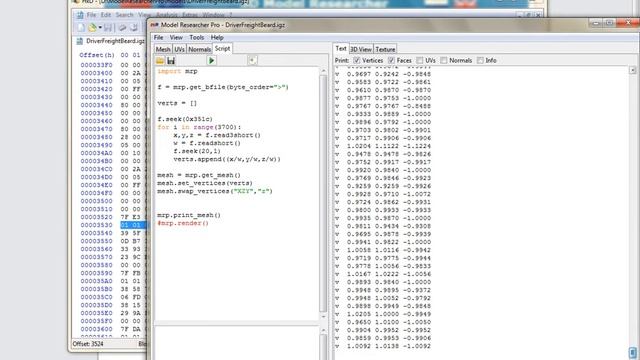Click the small icon right of the run button

click(x=252, y=60)
